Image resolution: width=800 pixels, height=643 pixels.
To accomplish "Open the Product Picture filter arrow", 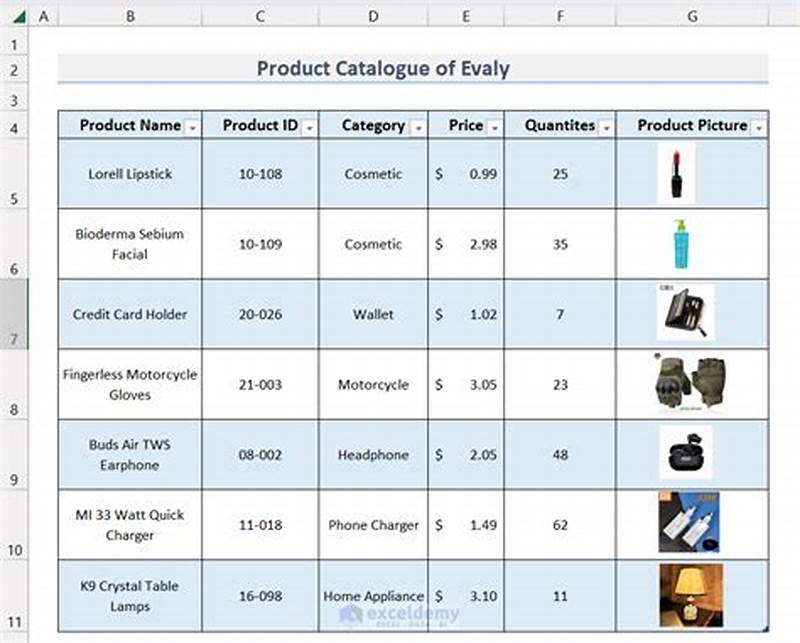I will (758, 126).
